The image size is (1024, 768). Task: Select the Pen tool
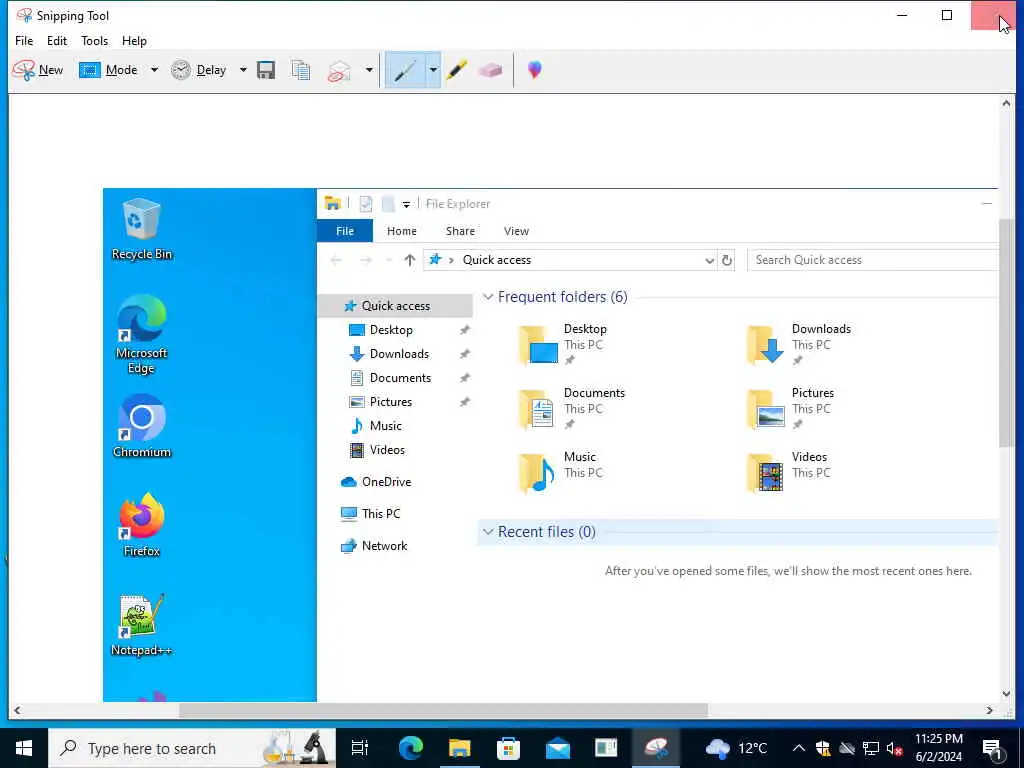tap(405, 70)
